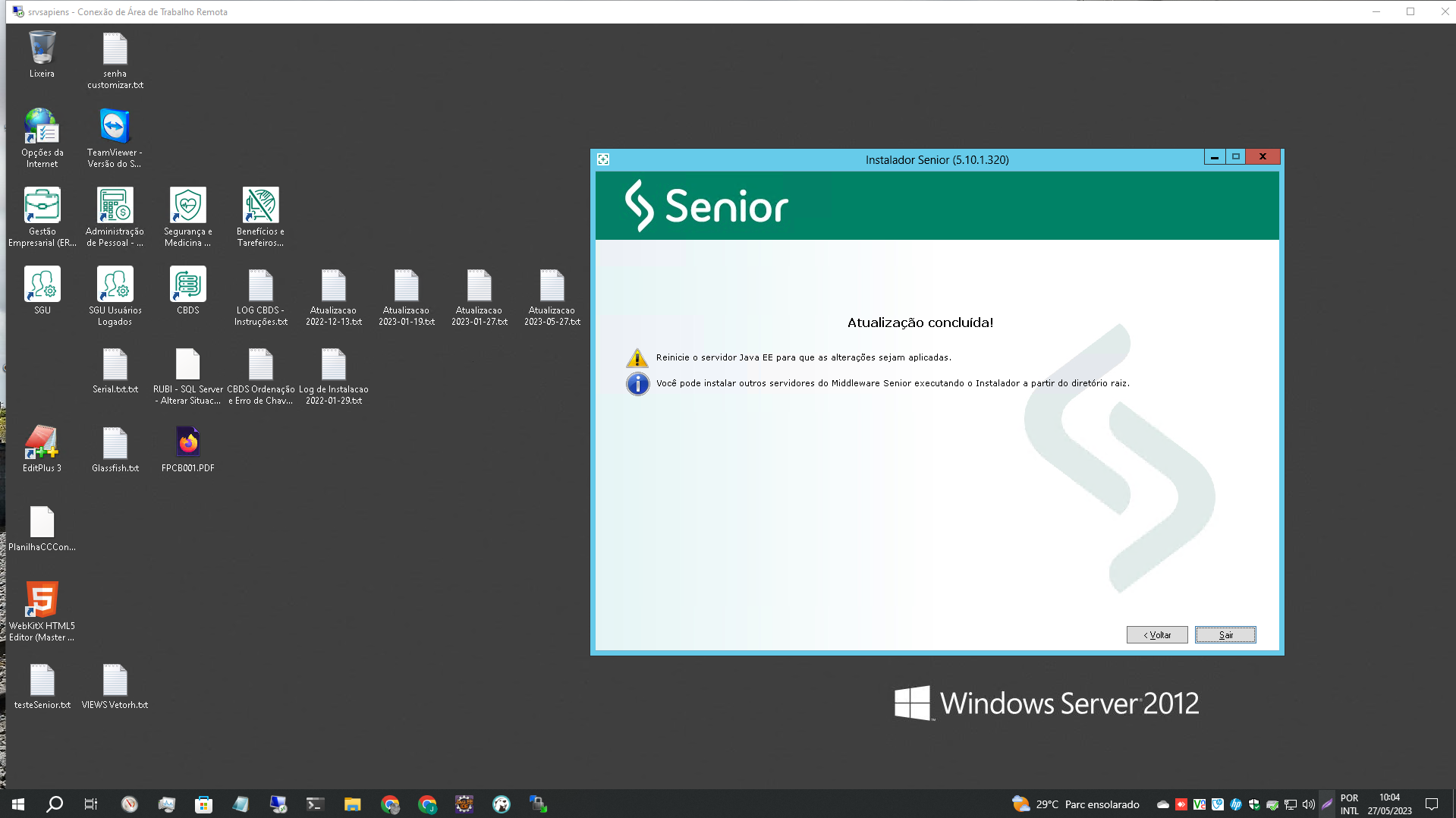Open the Gestão Empresarial (ERP) shortcut
This screenshot has height=818, width=1456.
coord(42,218)
